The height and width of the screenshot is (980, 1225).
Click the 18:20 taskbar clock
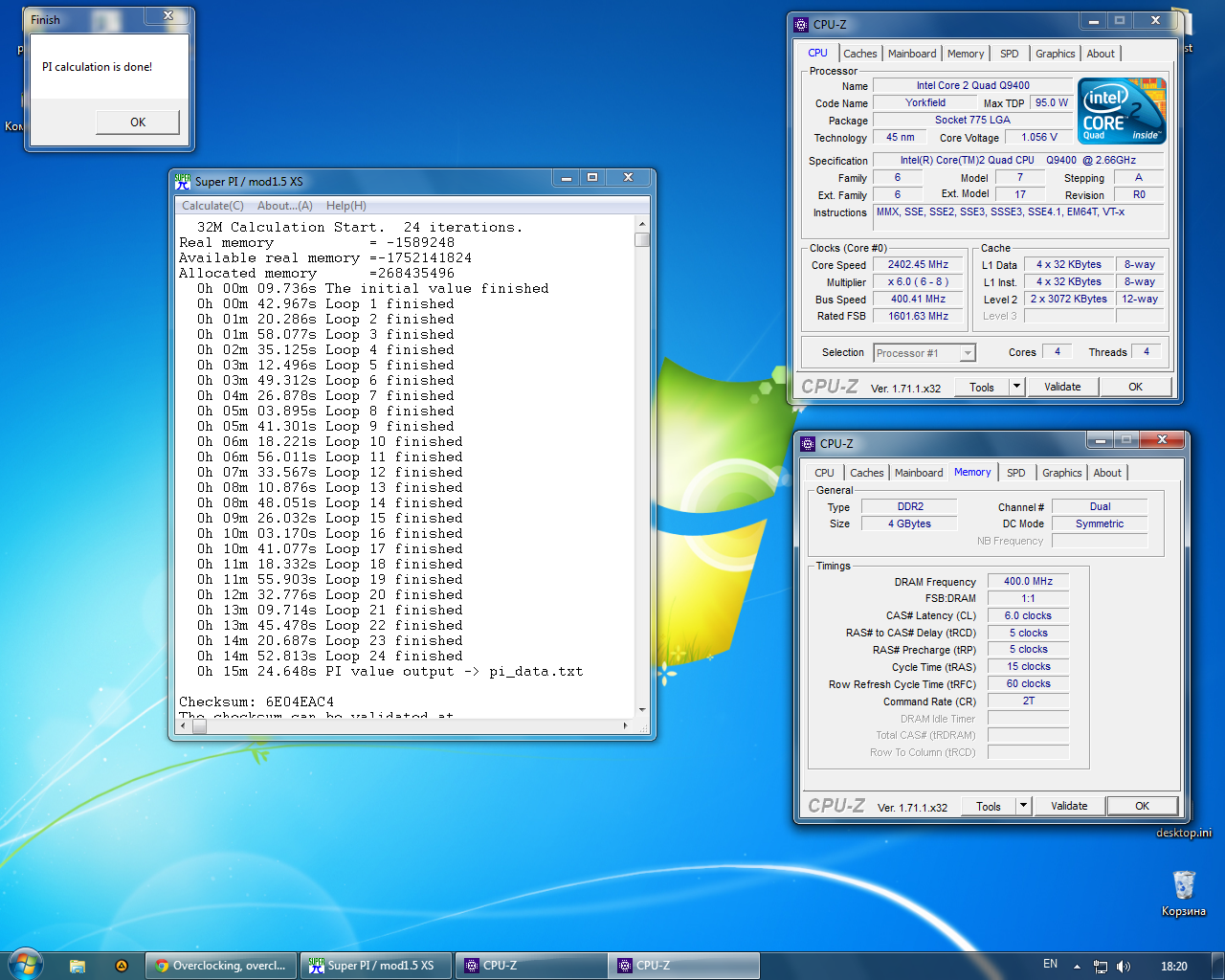(x=1174, y=967)
